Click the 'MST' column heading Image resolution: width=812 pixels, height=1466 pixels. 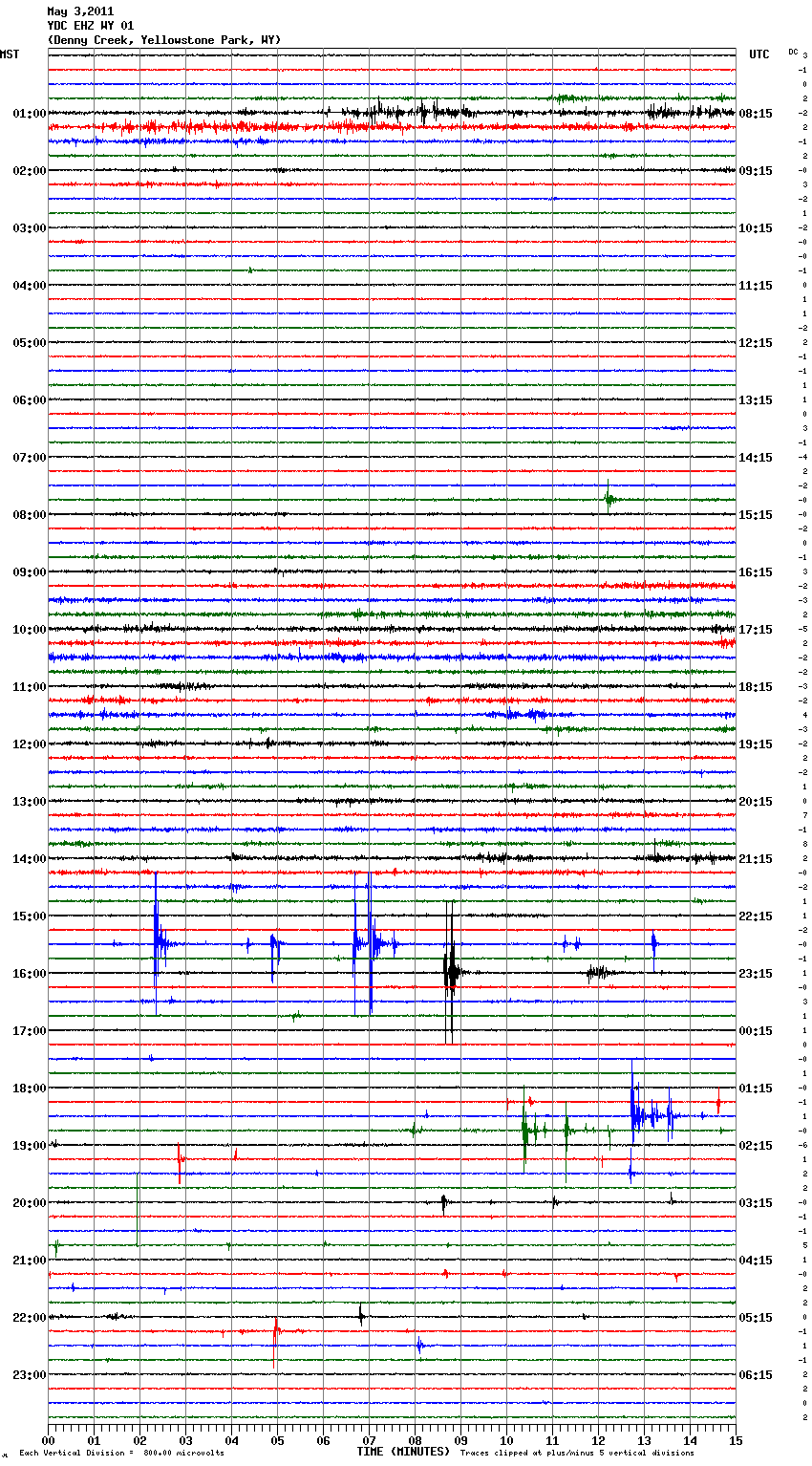(x=10, y=54)
